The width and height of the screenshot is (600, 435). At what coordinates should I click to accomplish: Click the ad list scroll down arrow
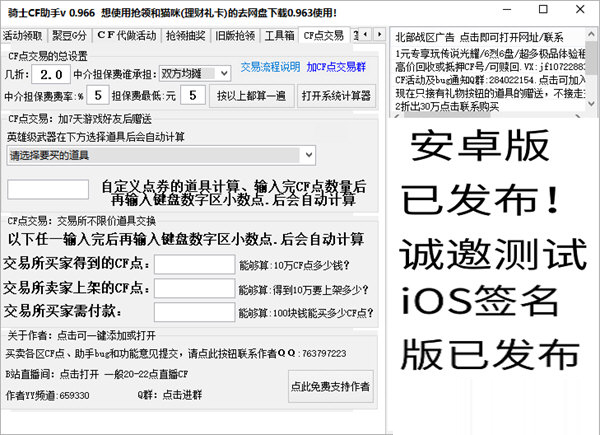tap(591, 103)
